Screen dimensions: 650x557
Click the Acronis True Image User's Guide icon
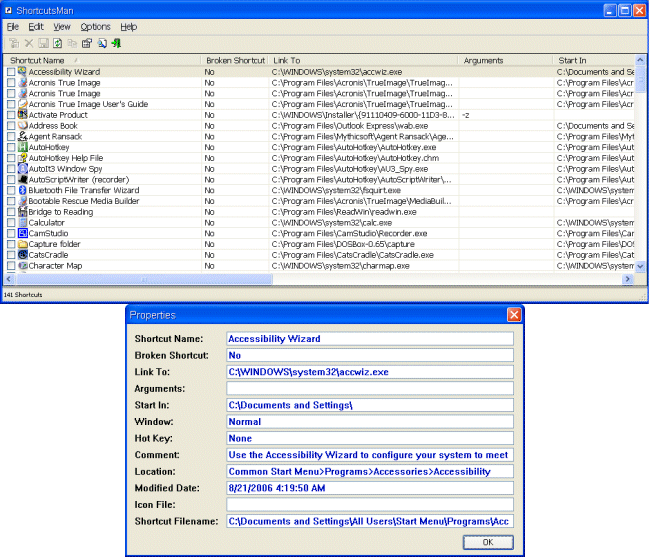pos(22,104)
